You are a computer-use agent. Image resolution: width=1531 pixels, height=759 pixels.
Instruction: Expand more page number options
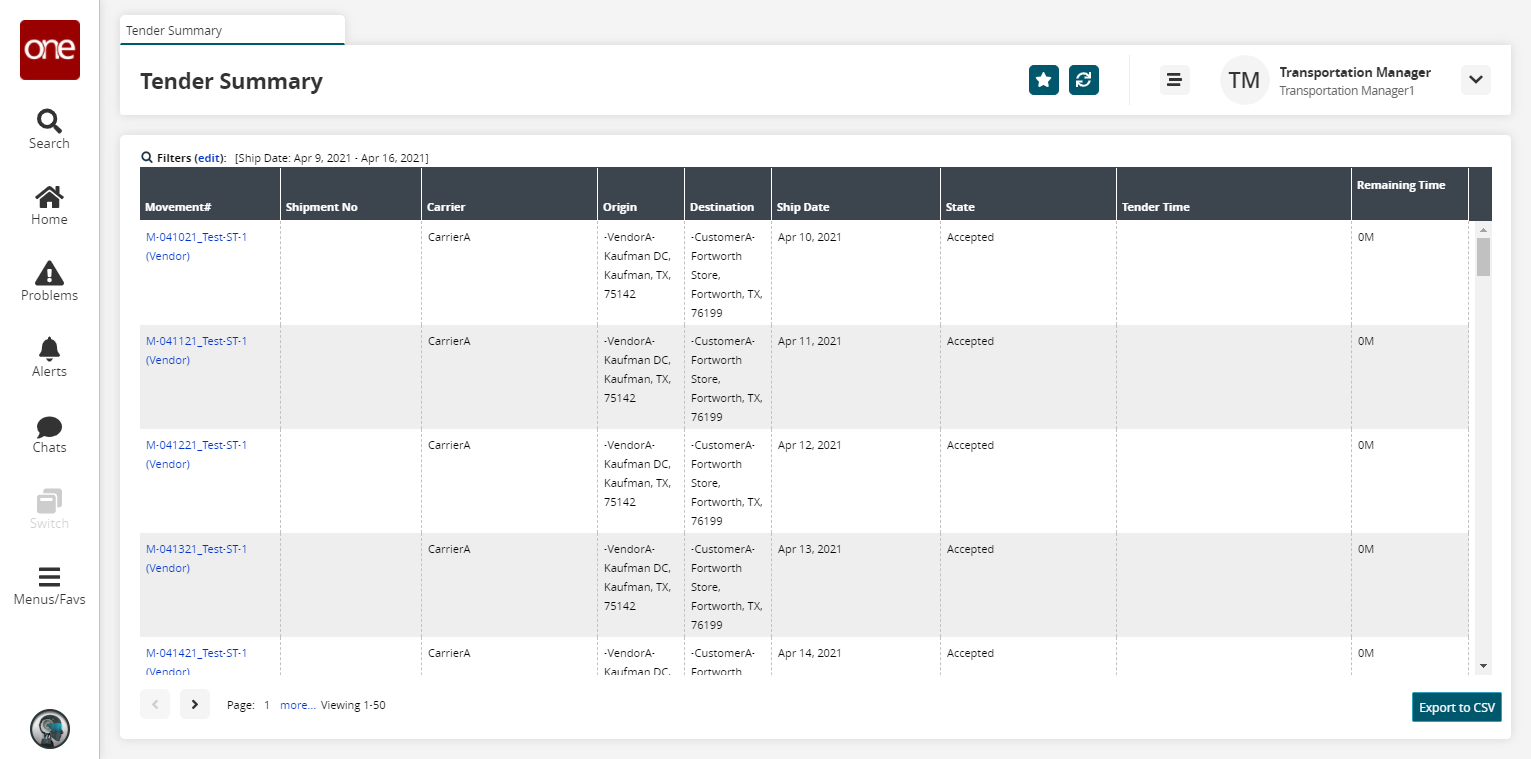coord(298,705)
